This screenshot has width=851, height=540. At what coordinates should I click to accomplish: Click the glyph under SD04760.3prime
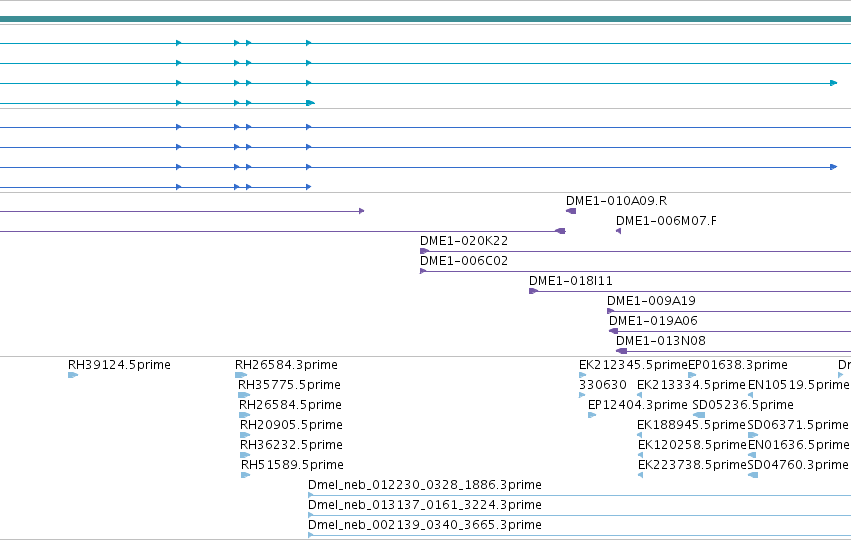(x=753, y=475)
